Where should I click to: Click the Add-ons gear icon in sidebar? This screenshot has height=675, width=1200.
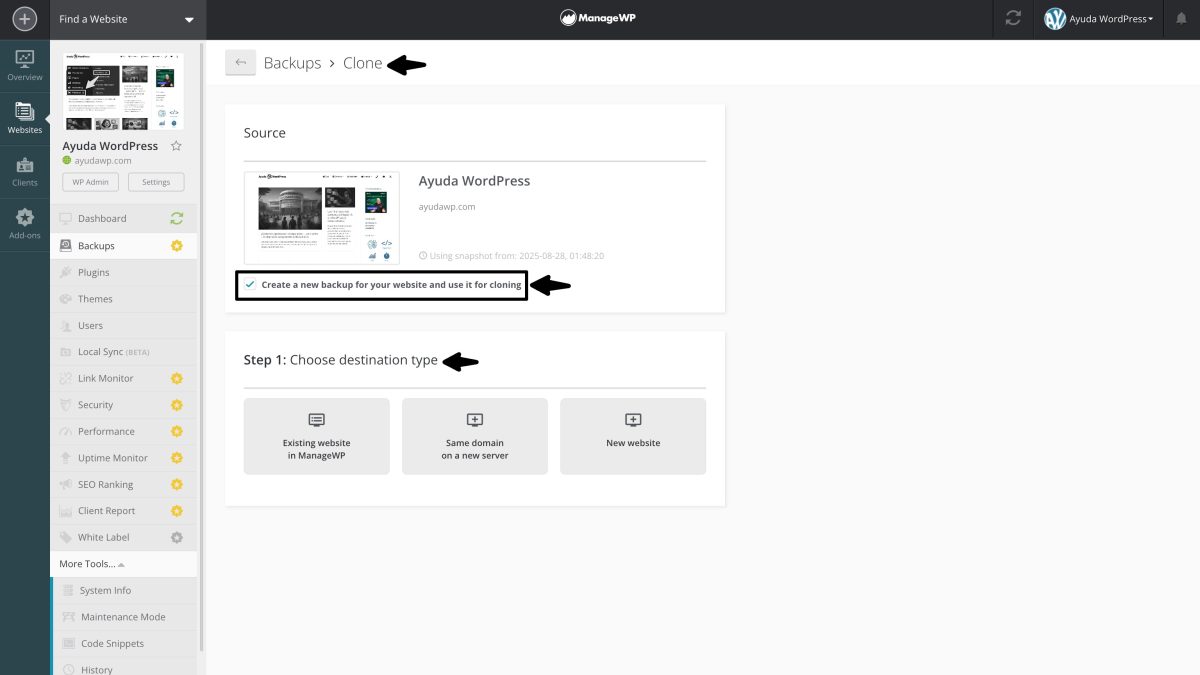(24, 220)
